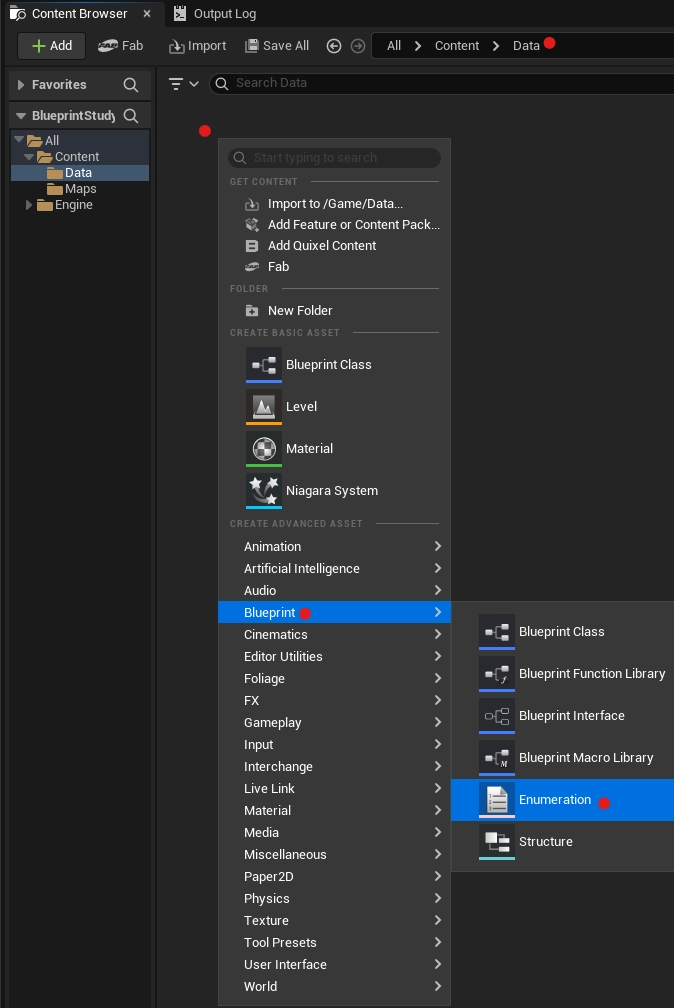Open the Miscellaneous submenu

334,854
